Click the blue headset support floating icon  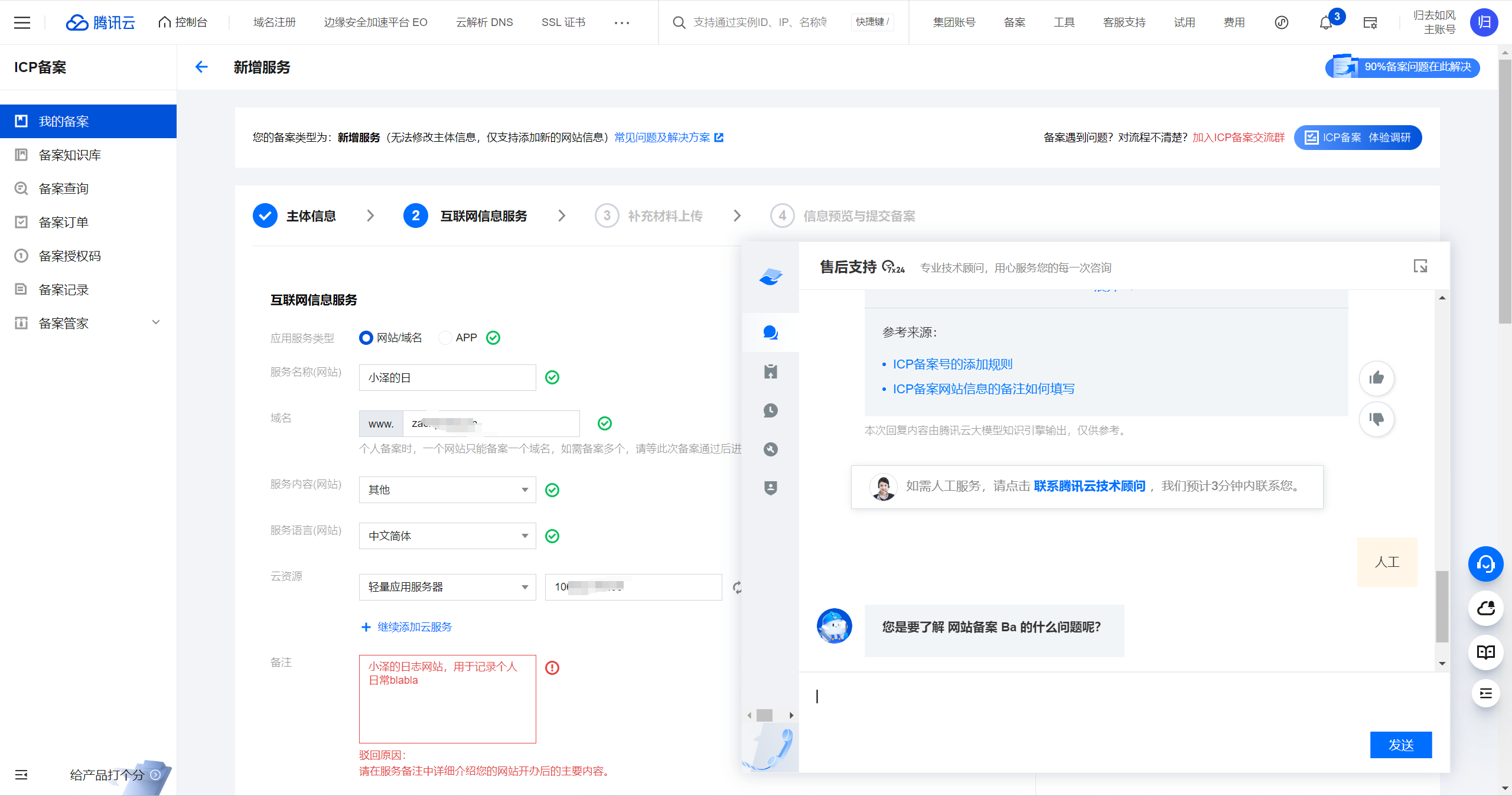click(1485, 565)
